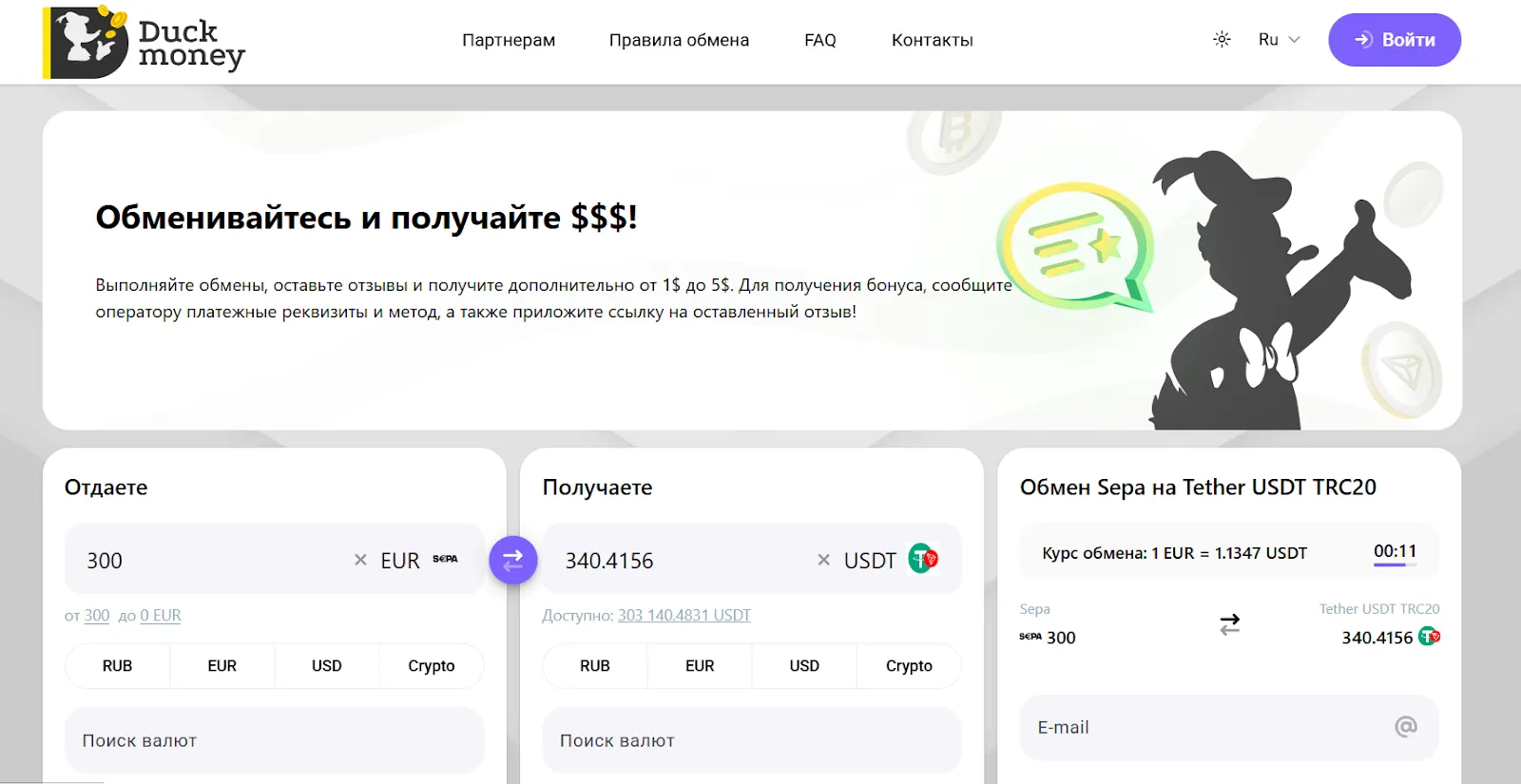Swap currencies with the purple arrows button

point(513,560)
